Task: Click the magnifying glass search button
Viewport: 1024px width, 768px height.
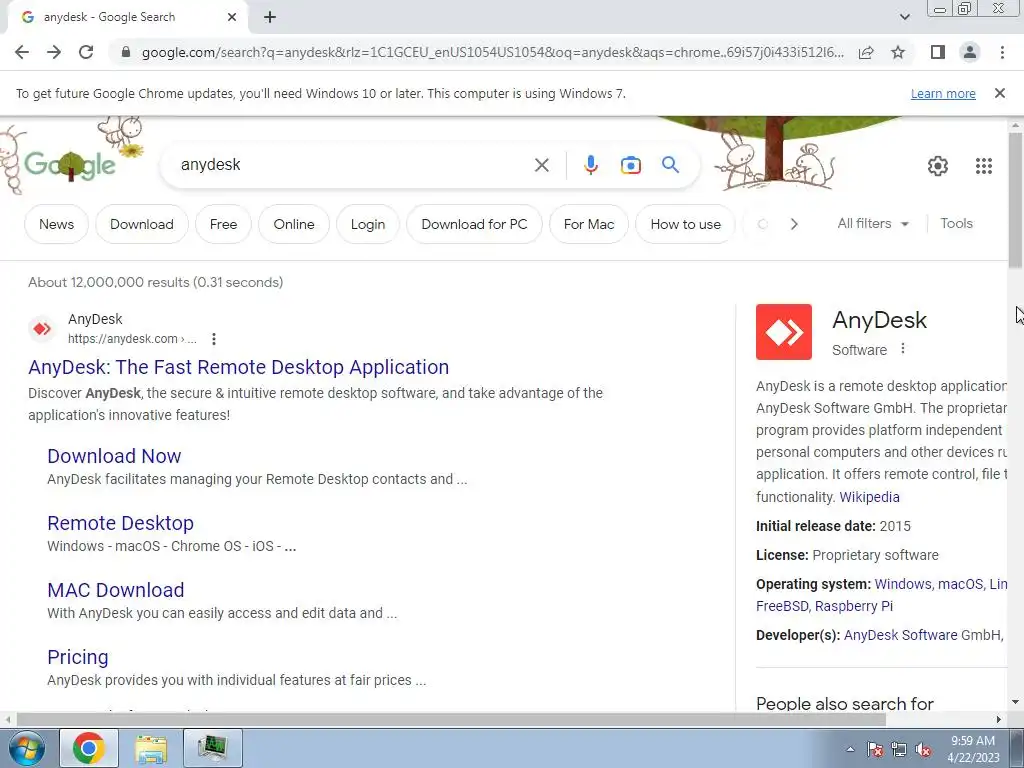Action: 671,165
